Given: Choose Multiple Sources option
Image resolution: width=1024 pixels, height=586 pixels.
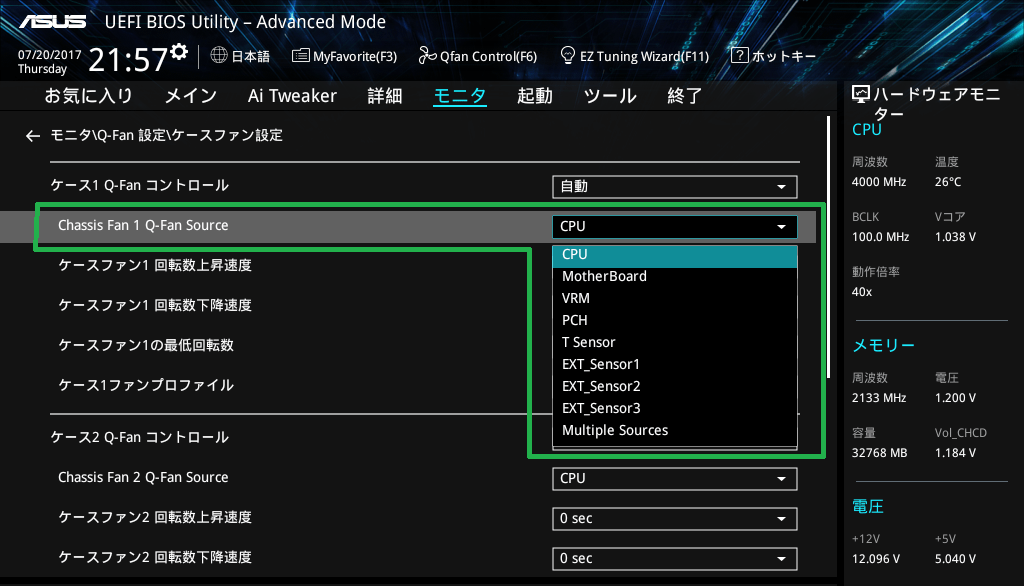Looking at the screenshot, I should tap(675, 431).
